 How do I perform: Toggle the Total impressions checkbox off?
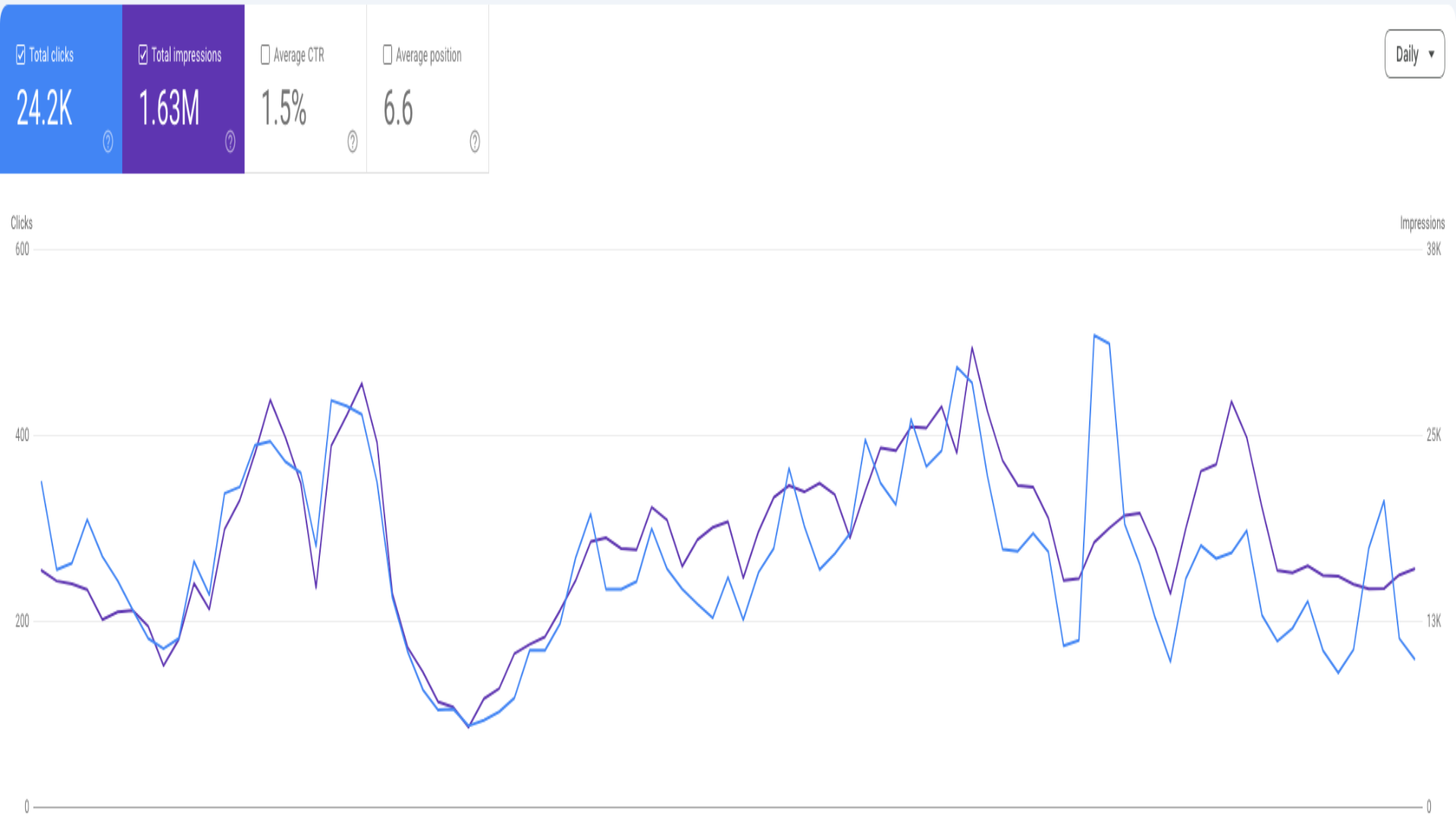point(143,55)
